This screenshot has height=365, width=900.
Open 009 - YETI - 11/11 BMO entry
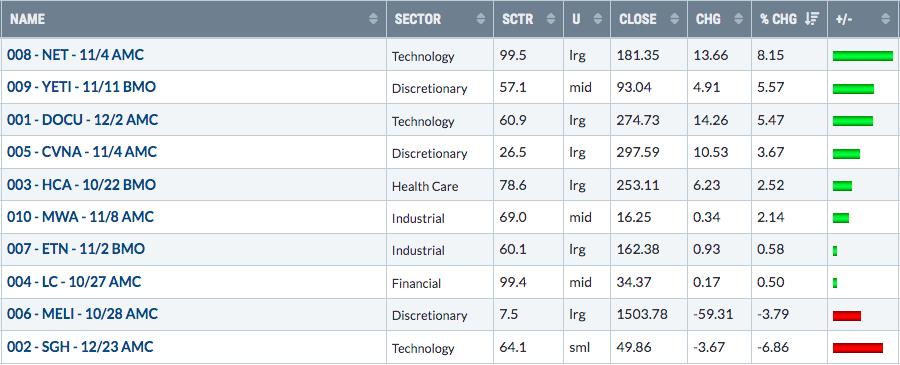(x=82, y=87)
